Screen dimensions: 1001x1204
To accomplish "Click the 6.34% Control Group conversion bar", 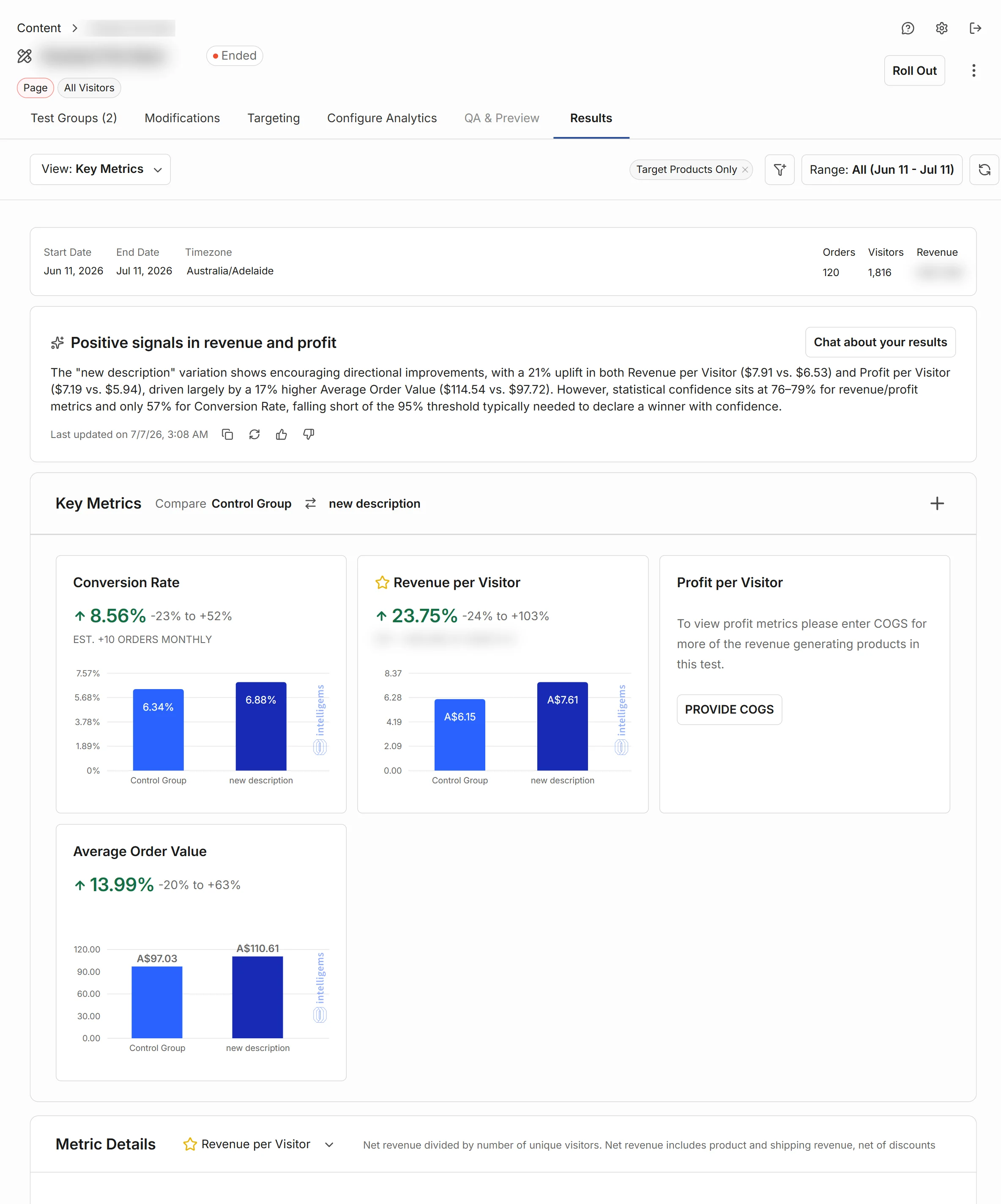I will pyautogui.click(x=158, y=730).
